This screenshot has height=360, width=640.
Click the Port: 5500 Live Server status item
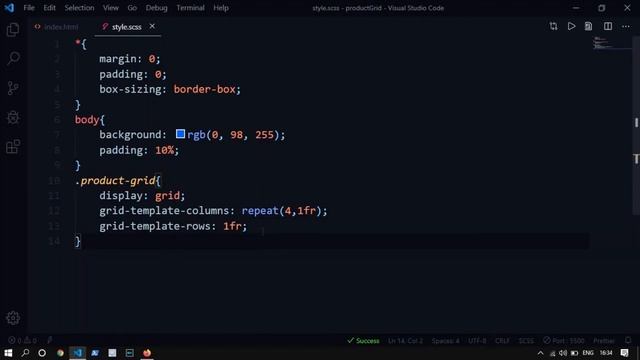(564, 341)
